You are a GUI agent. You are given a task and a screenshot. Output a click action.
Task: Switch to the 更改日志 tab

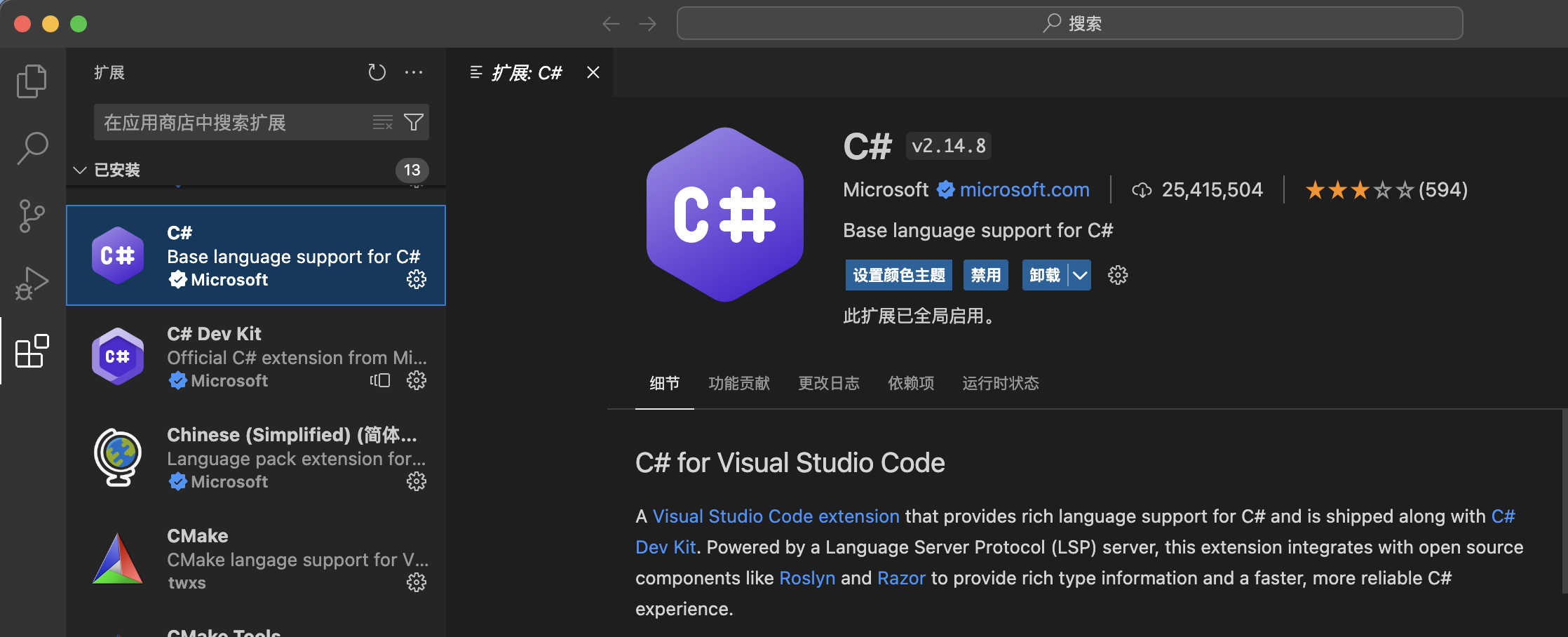(829, 383)
